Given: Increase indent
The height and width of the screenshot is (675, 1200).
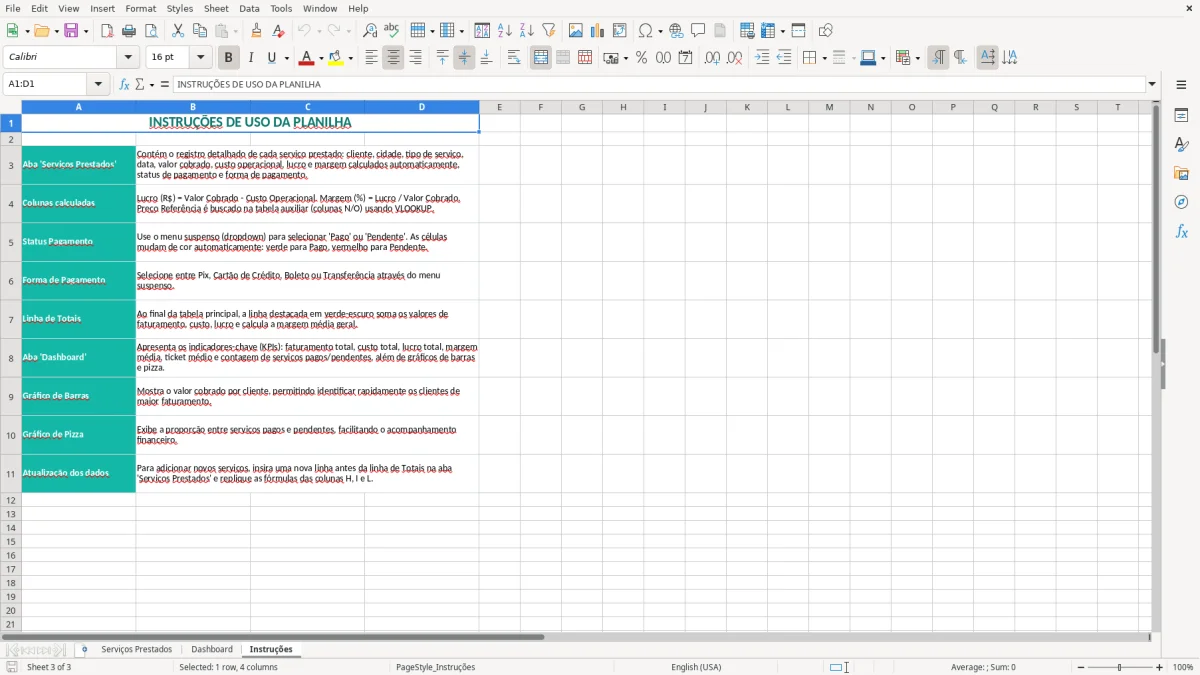Looking at the screenshot, I should click(x=762, y=58).
